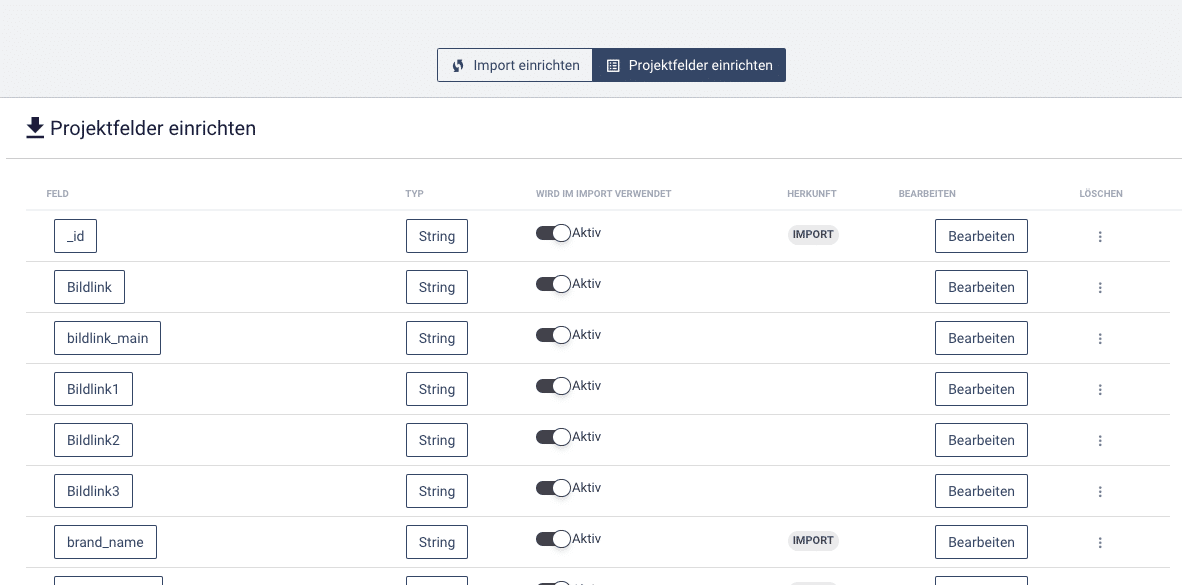This screenshot has width=1182, height=585.
Task: Toggle Aktiv switch for _id field
Action: pos(553,233)
